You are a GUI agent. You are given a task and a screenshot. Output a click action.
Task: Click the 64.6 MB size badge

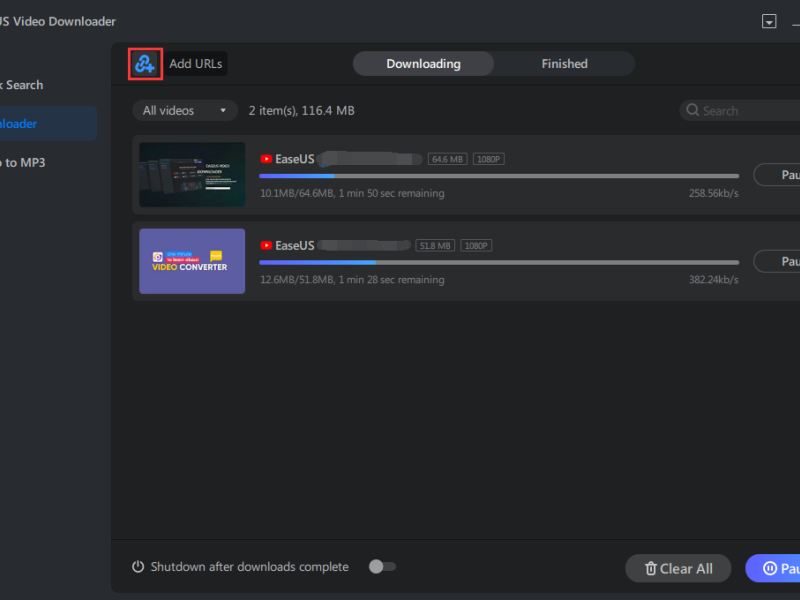click(447, 159)
